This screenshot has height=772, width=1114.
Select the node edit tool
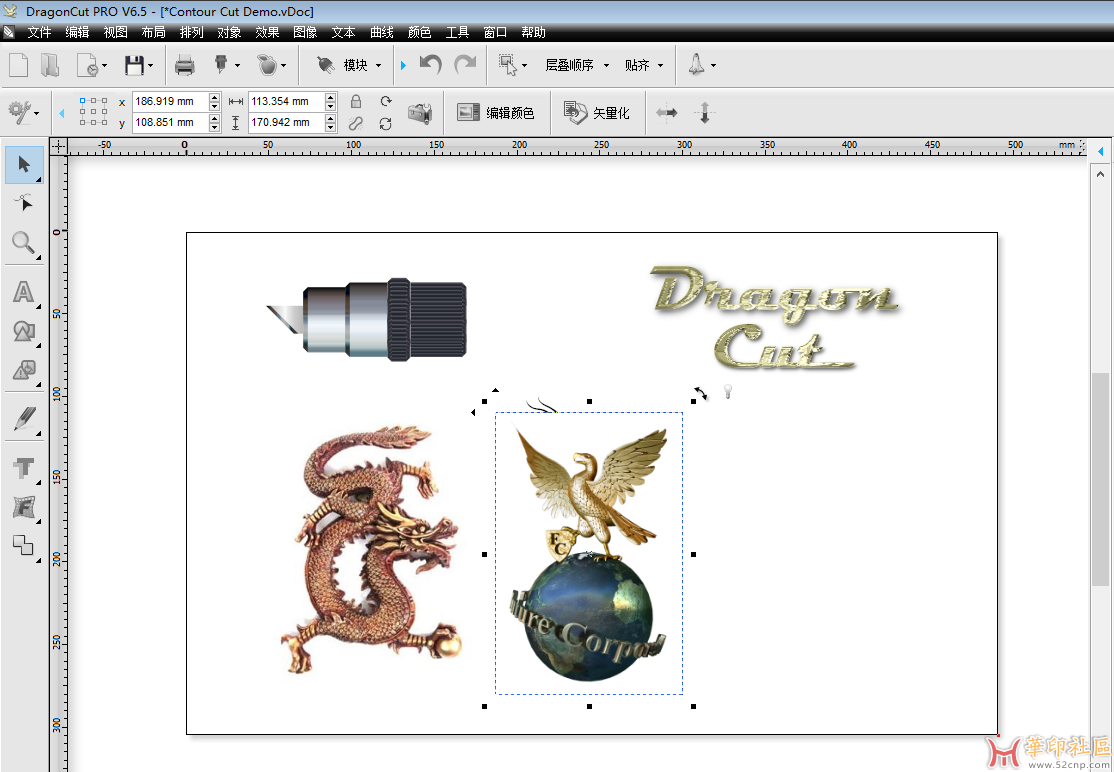pos(23,203)
